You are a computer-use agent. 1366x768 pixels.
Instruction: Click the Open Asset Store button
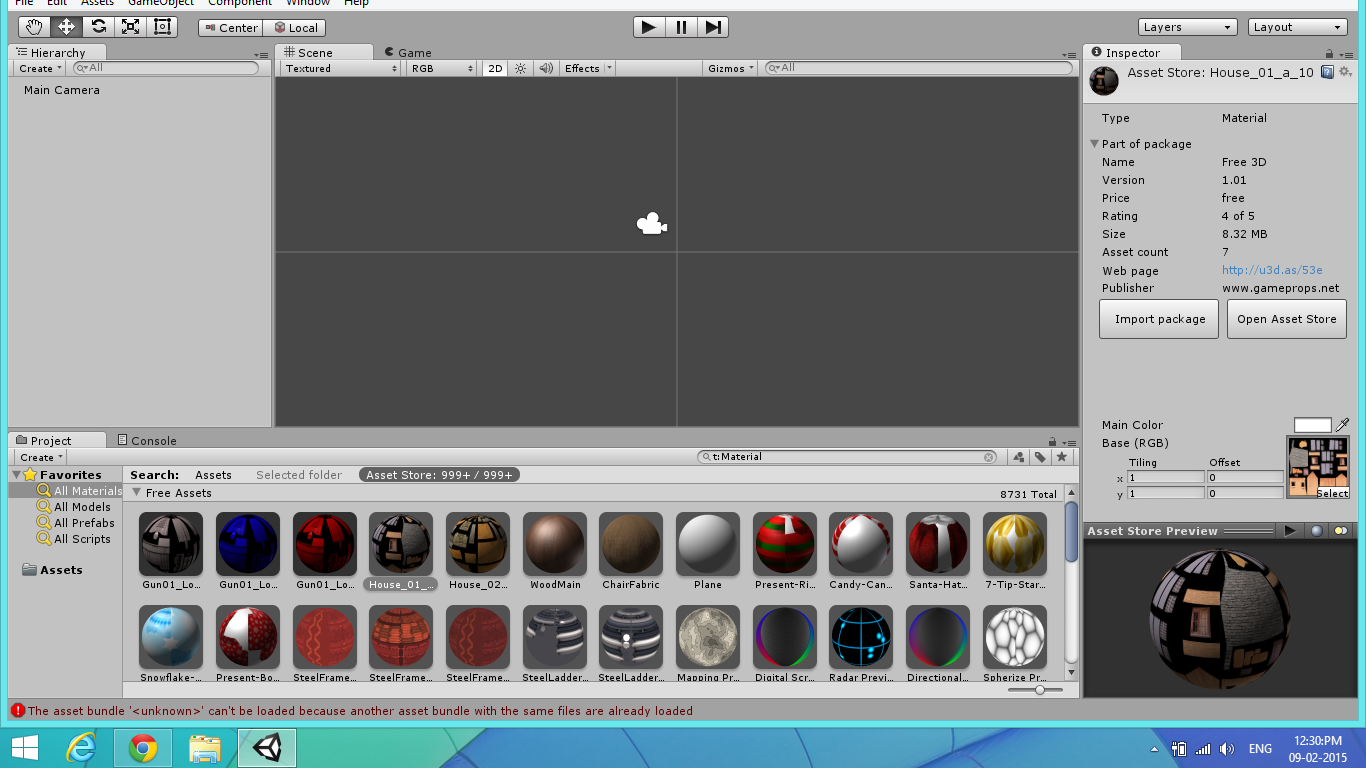pos(1287,319)
